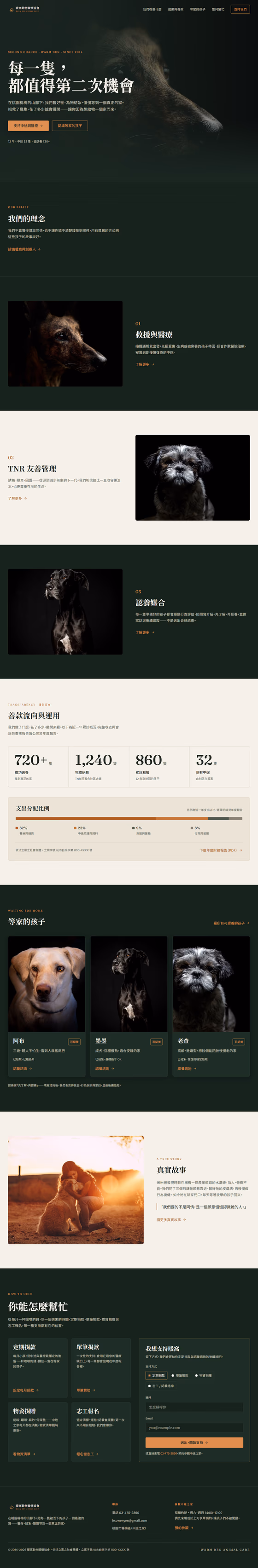Go to 等家的孩子 in the top nav
258x1568 pixels.
click(198, 10)
